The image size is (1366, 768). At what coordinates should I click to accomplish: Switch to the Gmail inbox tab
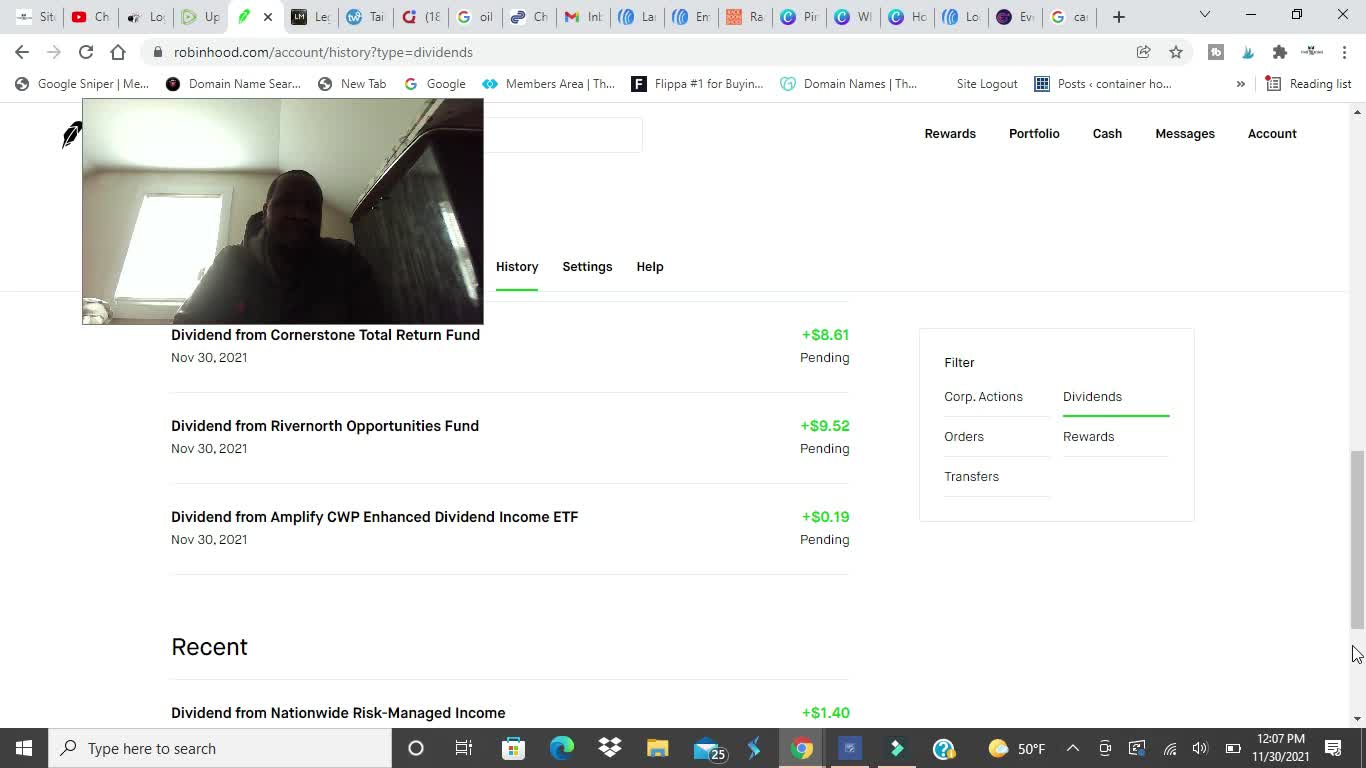(x=582, y=17)
